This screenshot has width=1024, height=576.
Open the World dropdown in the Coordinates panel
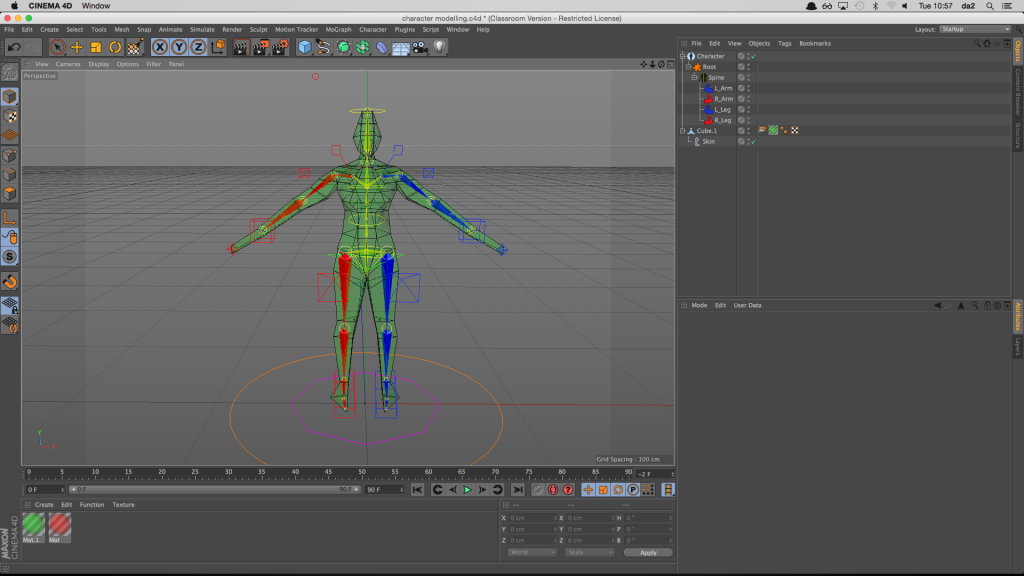[x=530, y=551]
